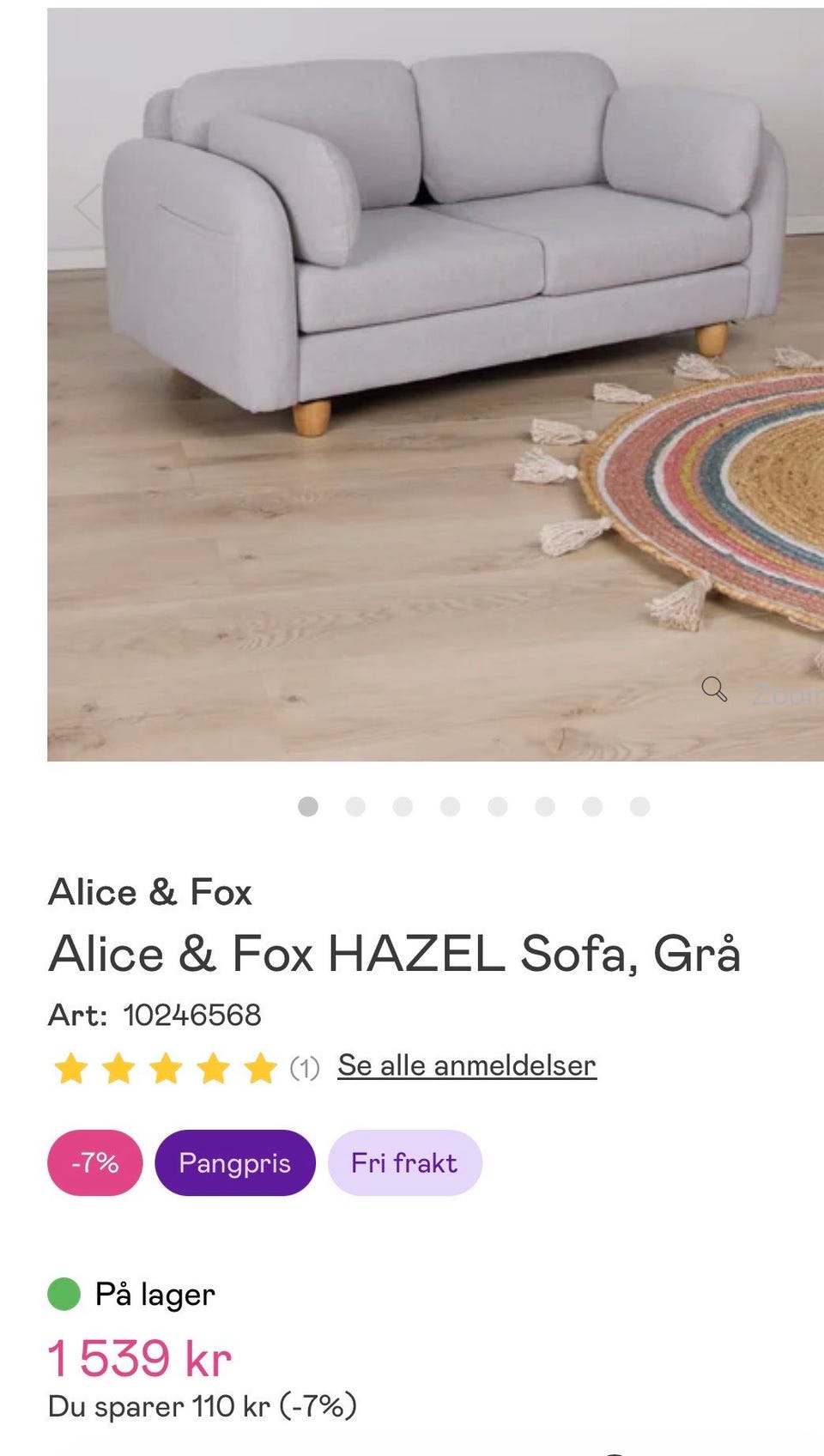Select the first active carousel dot
Viewport: 824px width, 1456px height.
point(308,806)
